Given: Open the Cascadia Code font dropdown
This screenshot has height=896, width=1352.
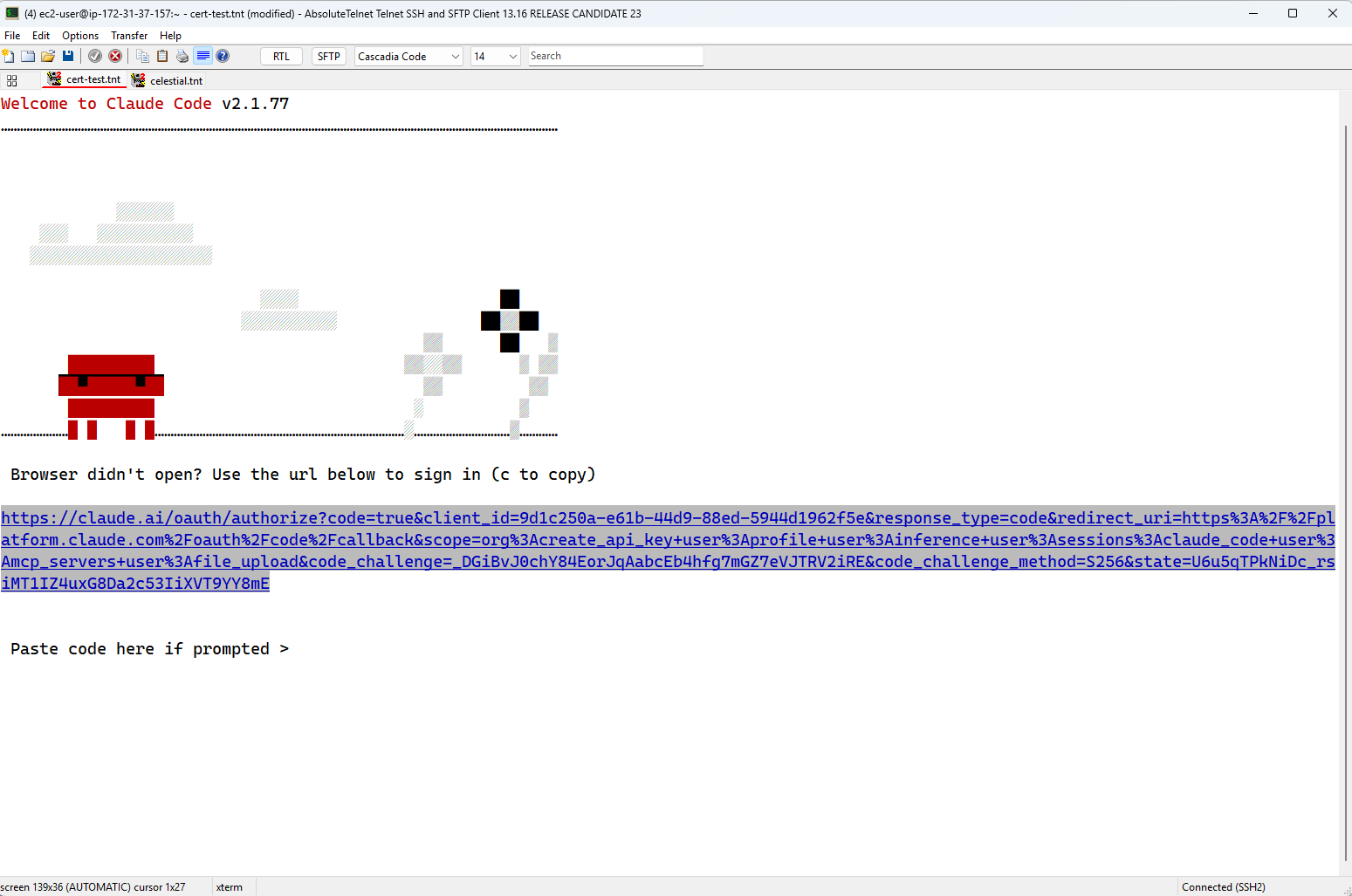Looking at the screenshot, I should (x=408, y=56).
